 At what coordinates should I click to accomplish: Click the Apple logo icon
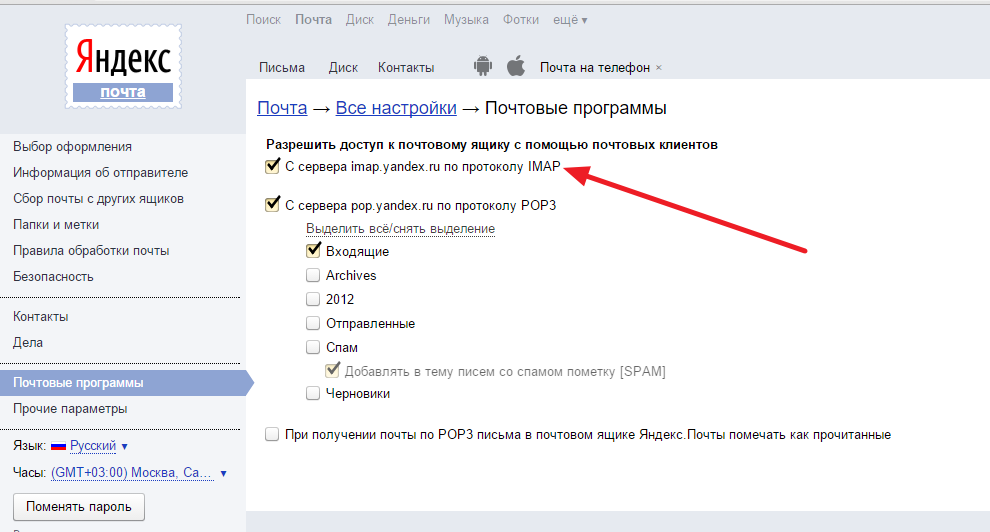click(516, 66)
